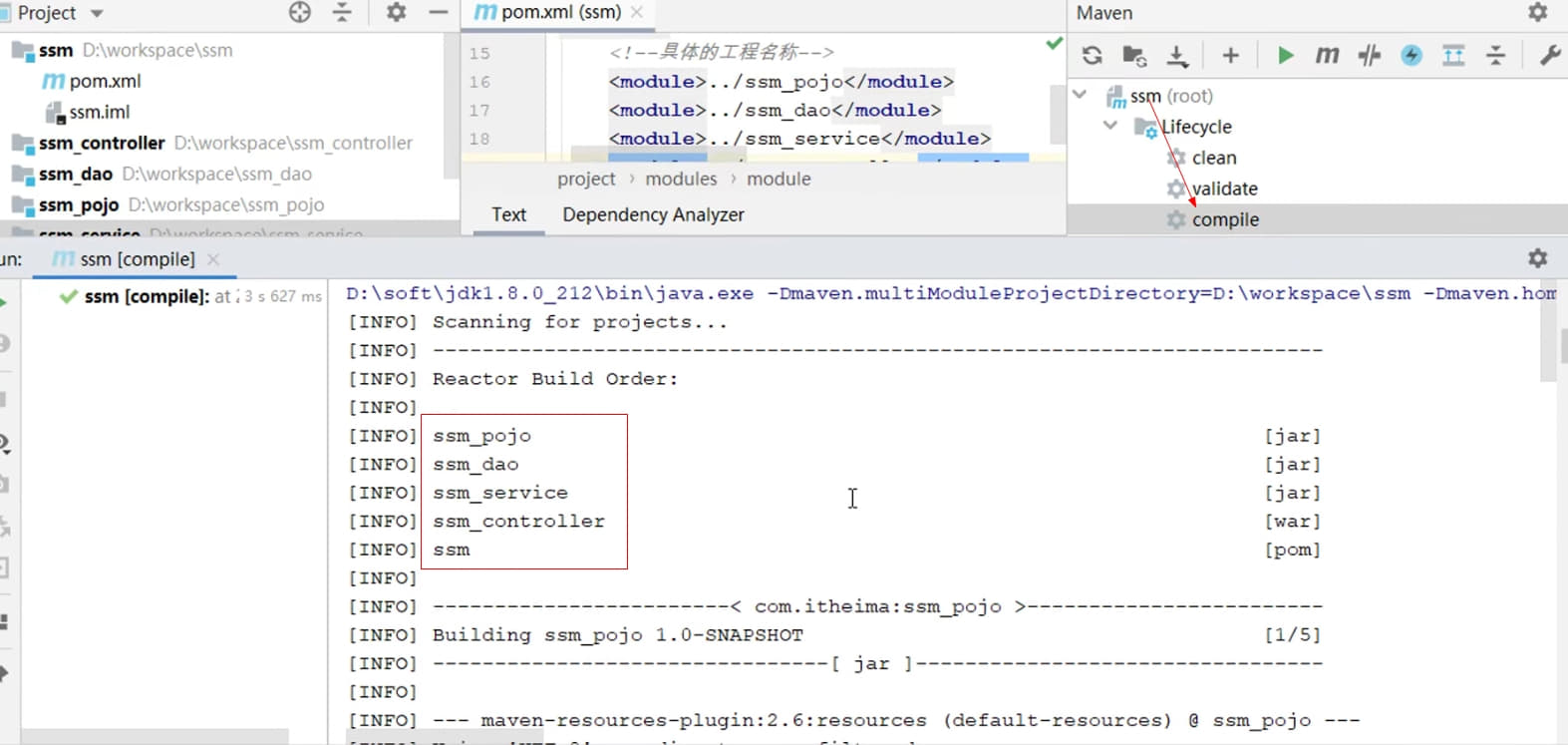Select ssm_controller module
1568x745 pixels.
click(x=211, y=143)
